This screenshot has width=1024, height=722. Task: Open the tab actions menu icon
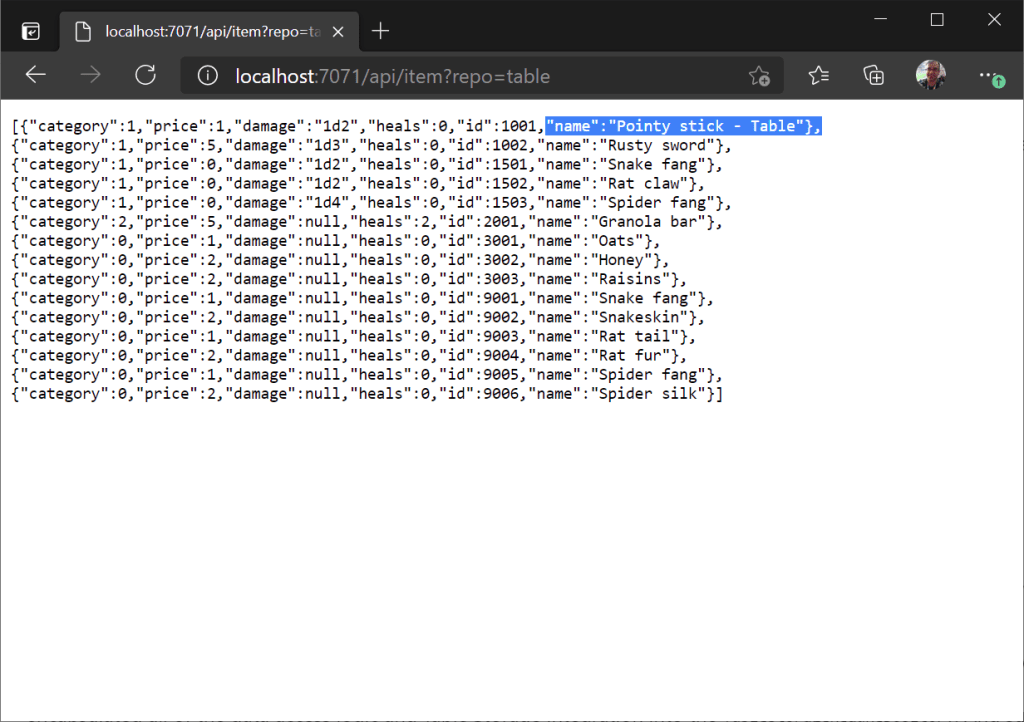click(x=31, y=31)
